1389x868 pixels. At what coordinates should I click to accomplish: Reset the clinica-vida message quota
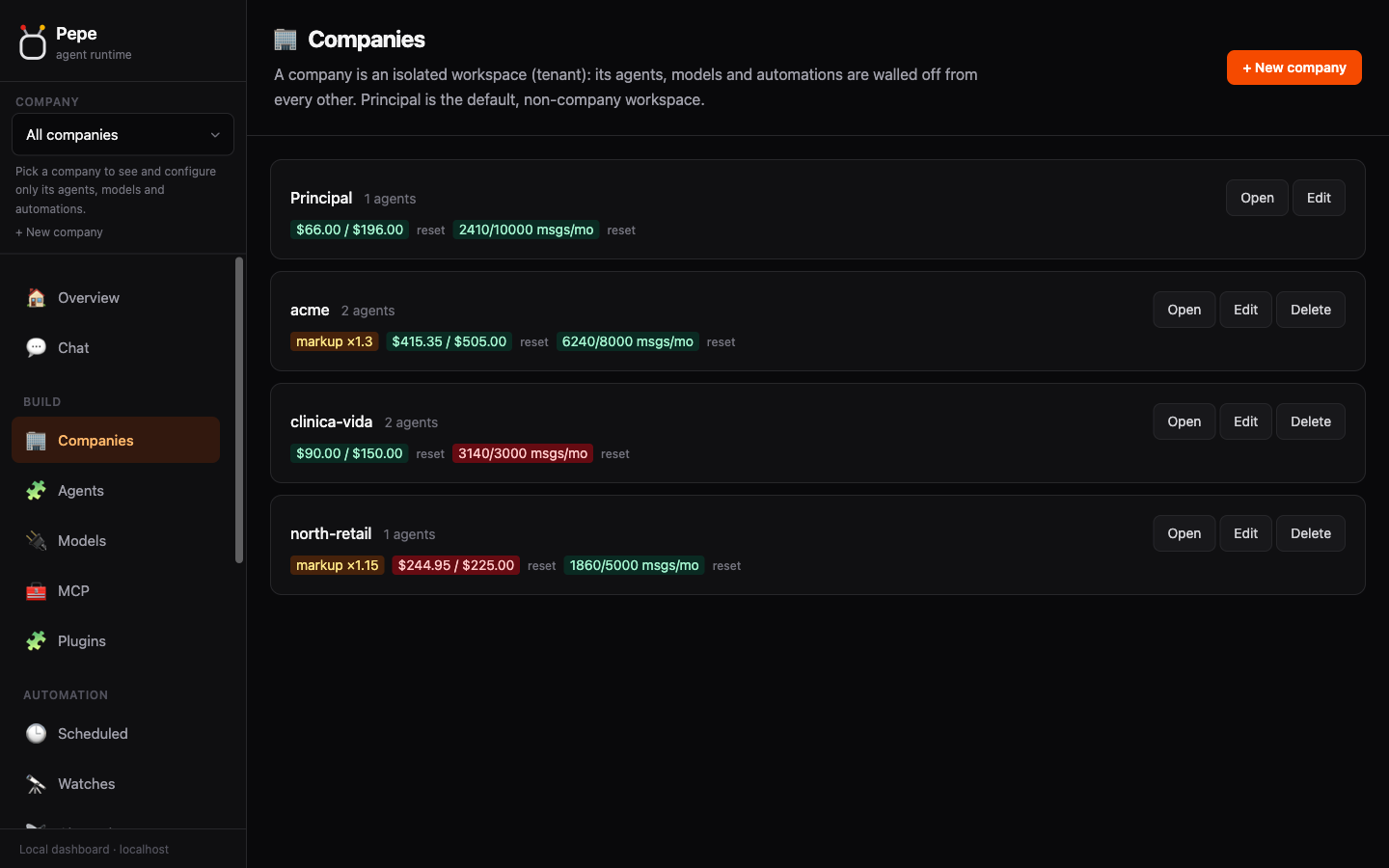(x=615, y=454)
